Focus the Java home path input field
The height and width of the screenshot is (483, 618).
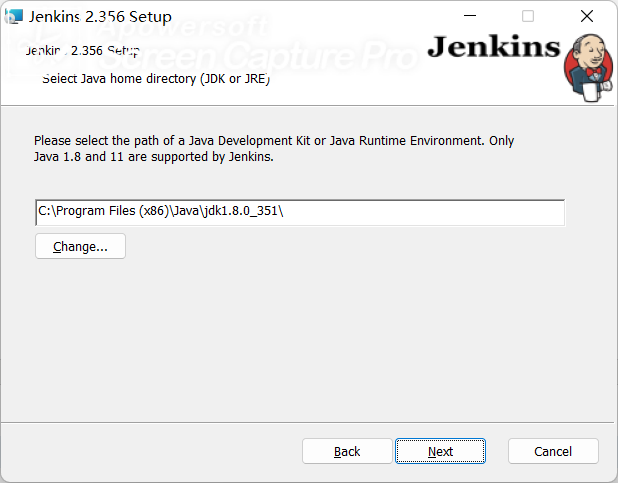[300, 213]
